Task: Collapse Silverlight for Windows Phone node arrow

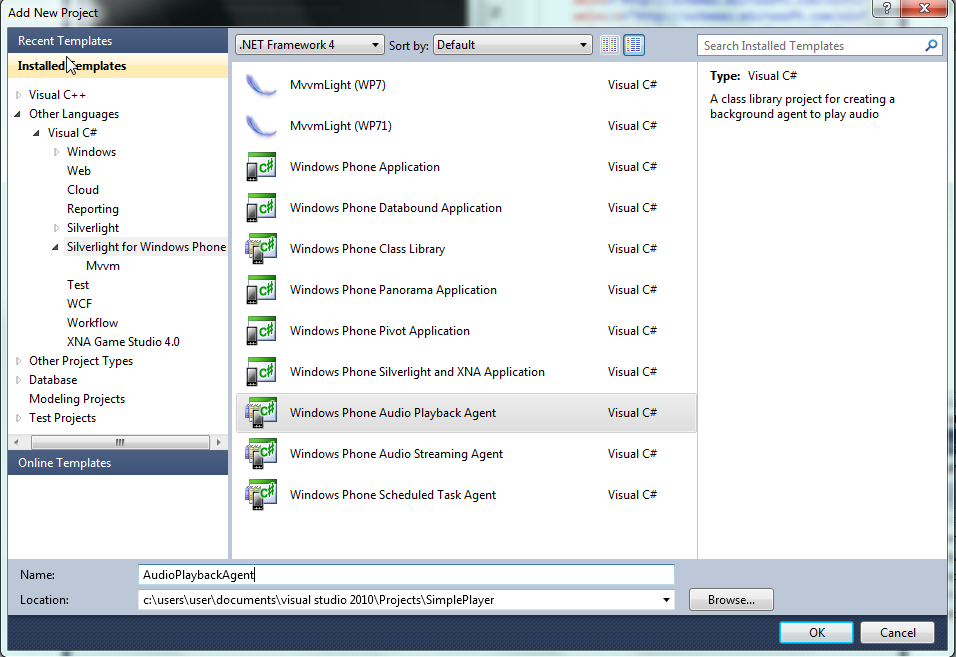Action: click(55, 247)
